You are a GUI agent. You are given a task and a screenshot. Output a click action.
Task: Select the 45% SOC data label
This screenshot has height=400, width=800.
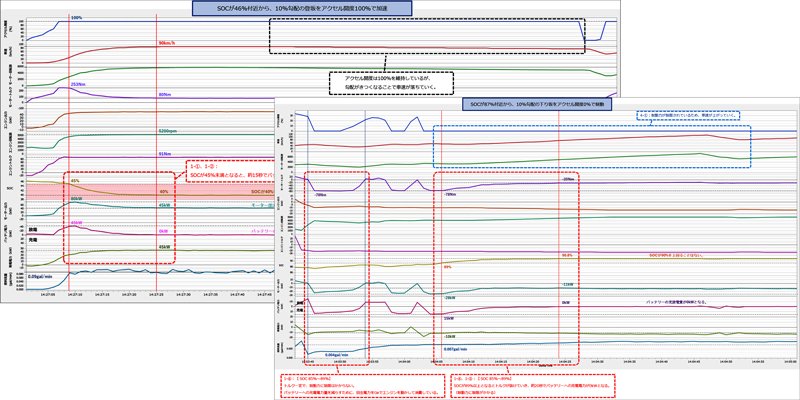coord(76,181)
